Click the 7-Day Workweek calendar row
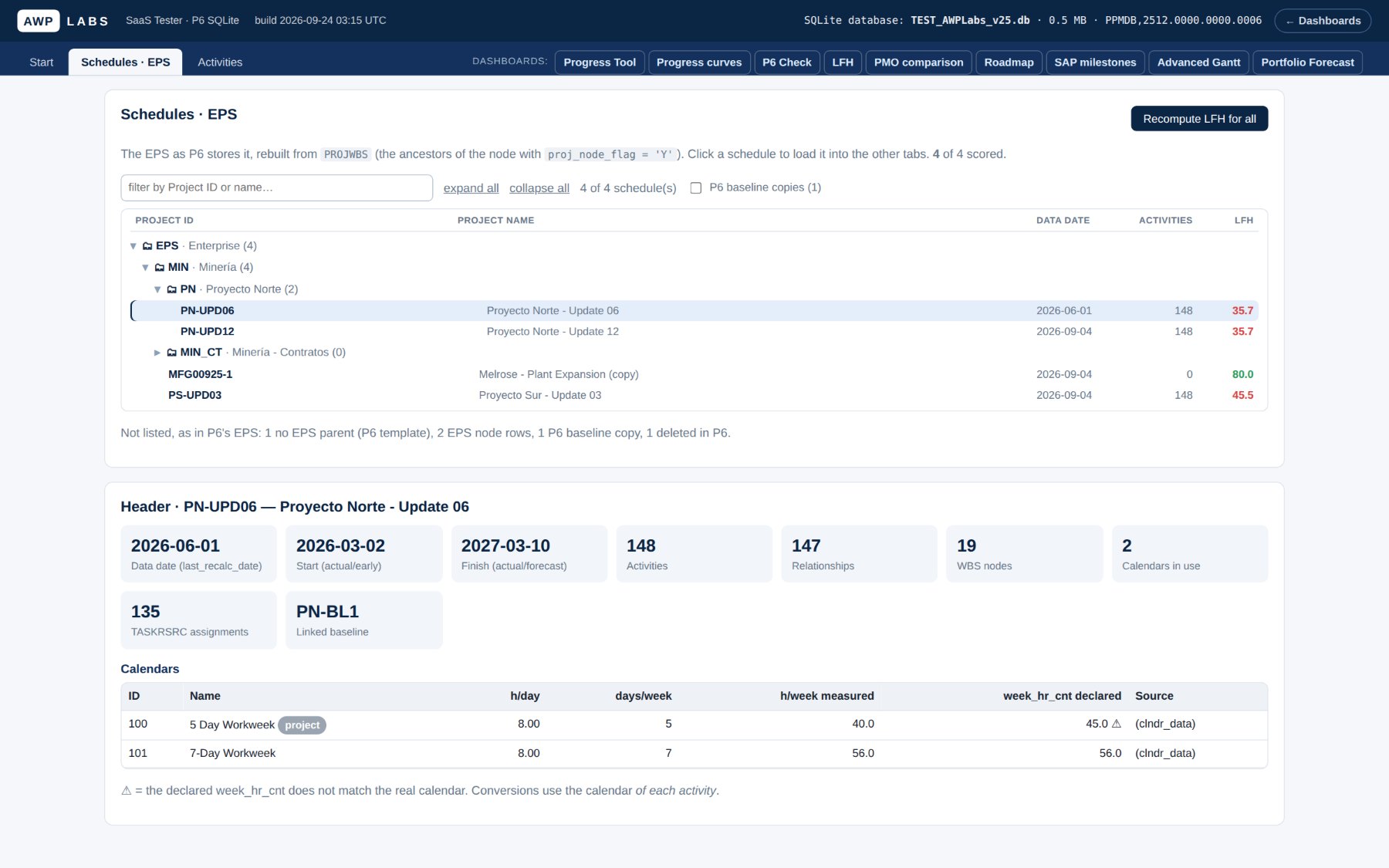The image size is (1389, 868). [x=694, y=754]
